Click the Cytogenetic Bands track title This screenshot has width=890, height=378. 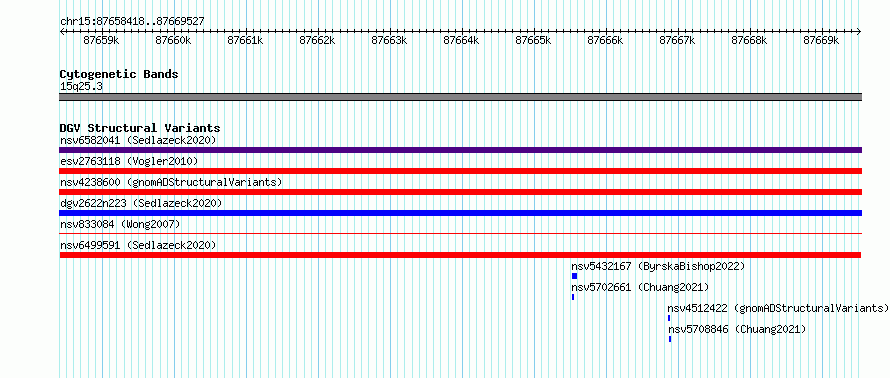pyautogui.click(x=119, y=74)
